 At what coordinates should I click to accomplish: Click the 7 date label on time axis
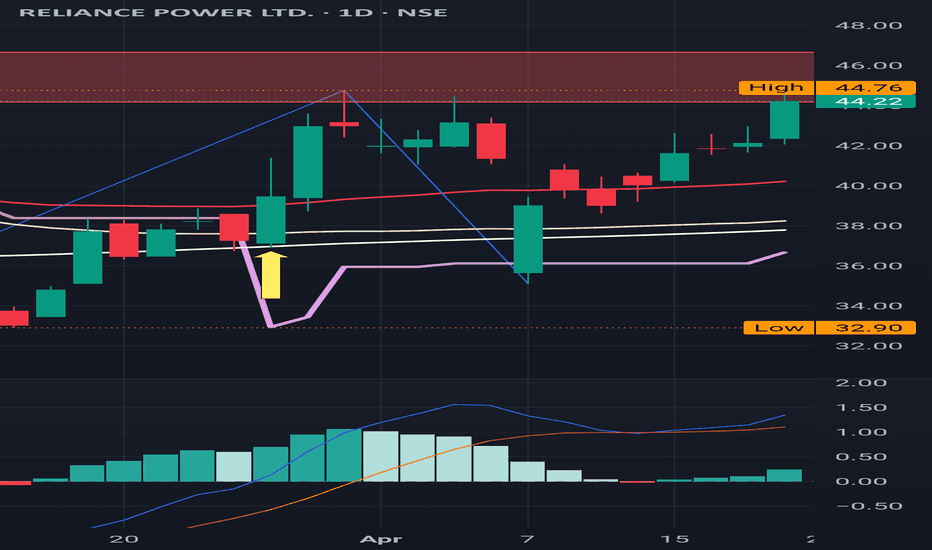point(527,539)
